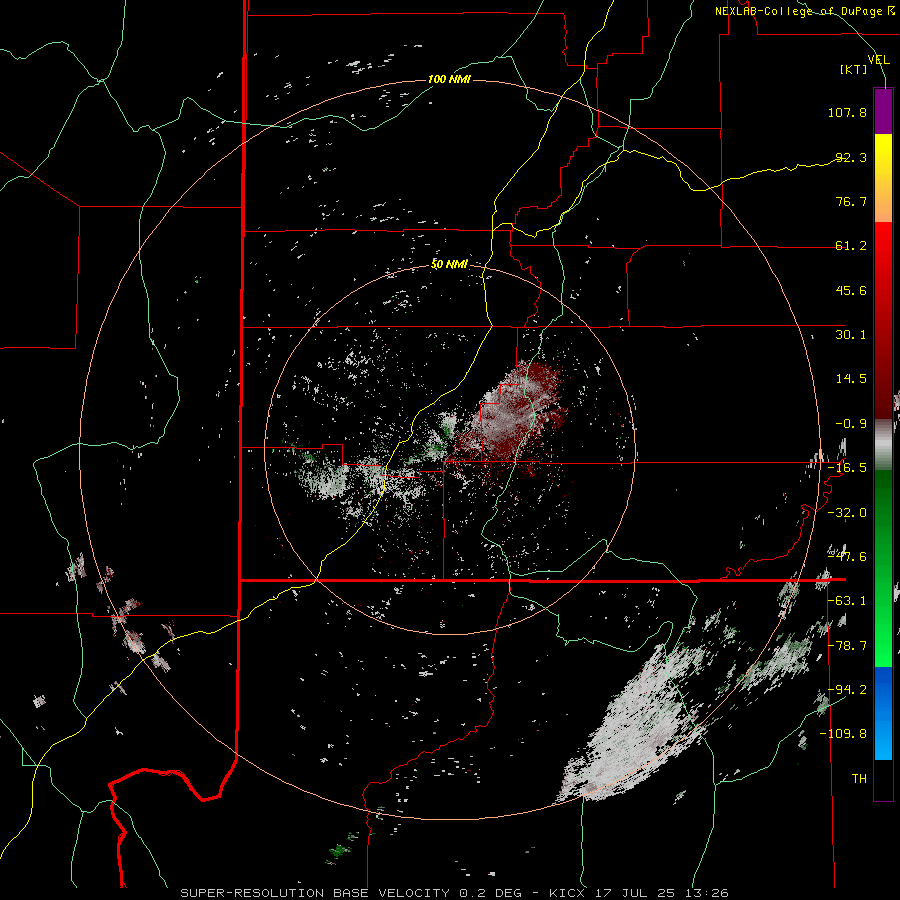Click the NEXLAB-College of DuPage watermark text

tap(804, 11)
